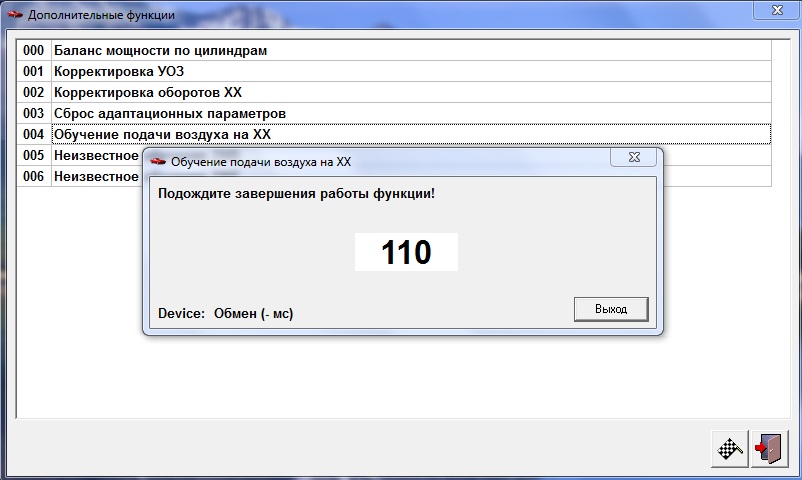Select Сброс адаптационных параметров row
The width and height of the screenshot is (802, 480).
coord(169,113)
